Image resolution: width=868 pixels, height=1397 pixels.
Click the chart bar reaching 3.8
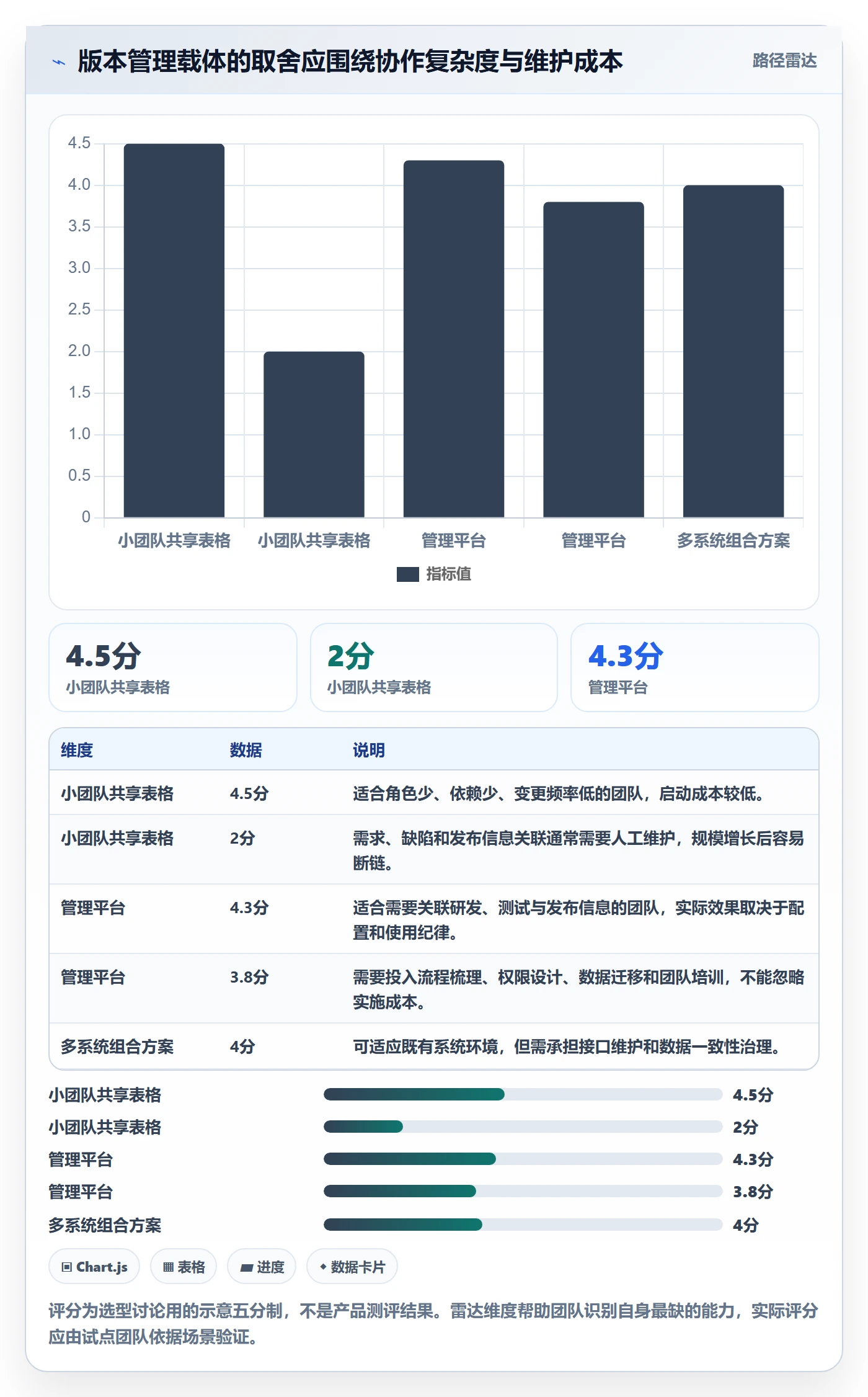pos(593,360)
